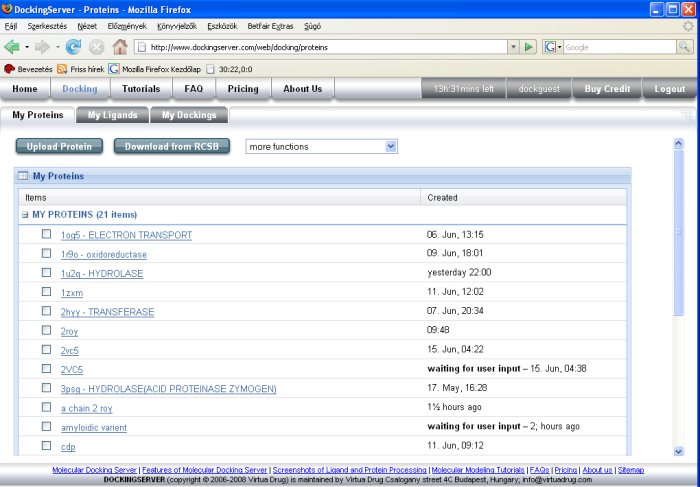Click the My Proteins panel grid icon
The image size is (700, 487).
tap(23, 176)
